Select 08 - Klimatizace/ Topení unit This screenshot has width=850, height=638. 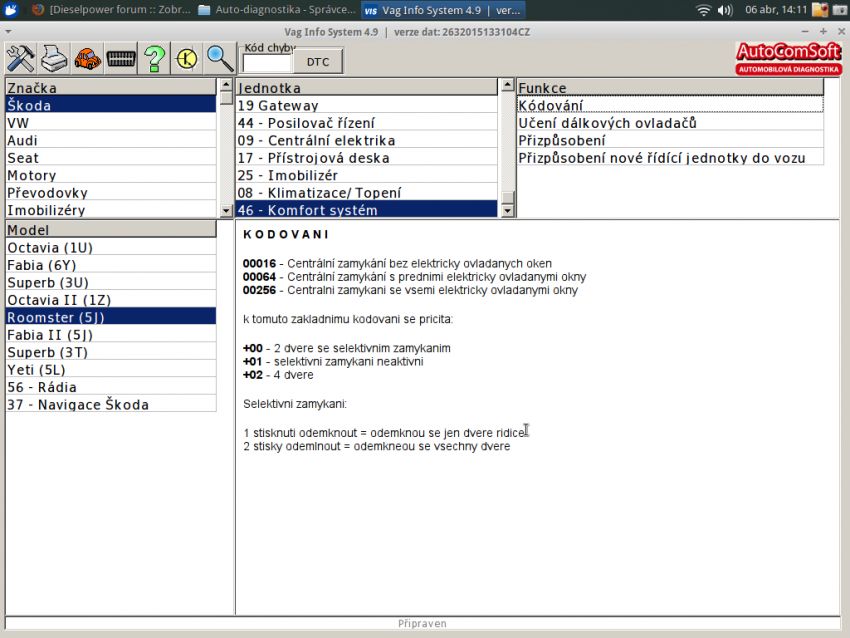click(366, 192)
